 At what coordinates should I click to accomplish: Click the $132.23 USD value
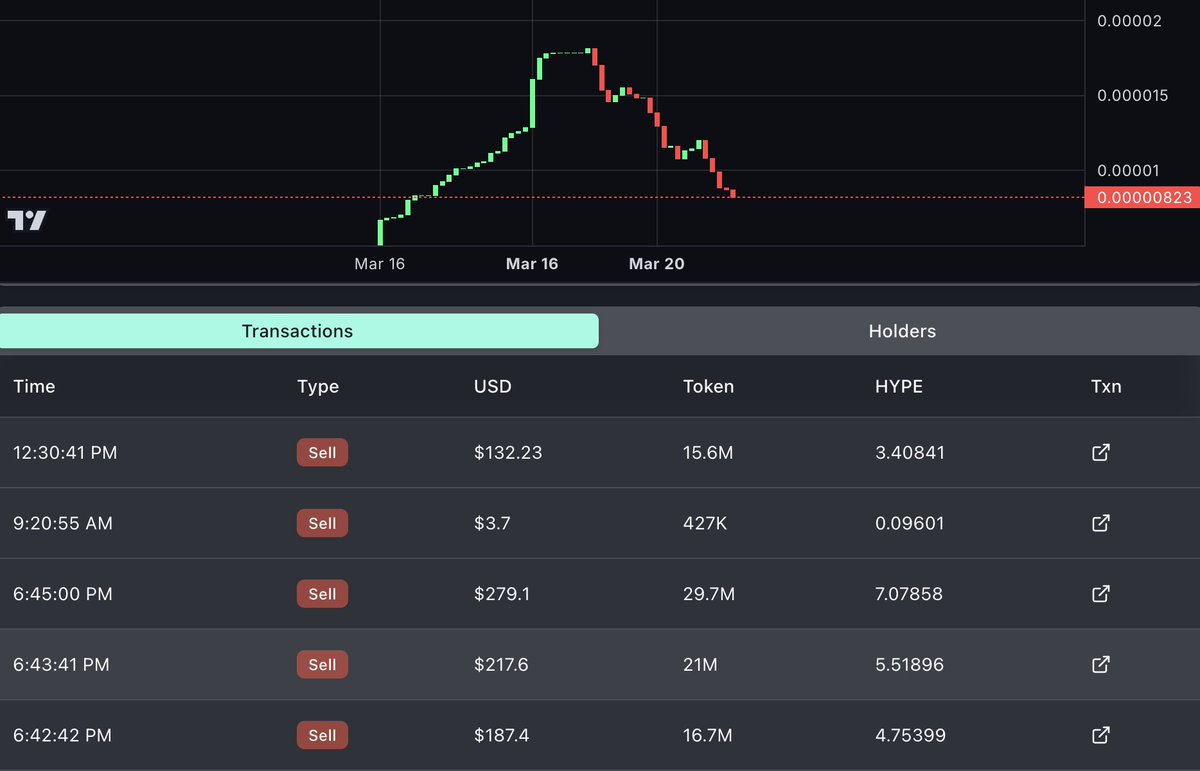coord(508,452)
